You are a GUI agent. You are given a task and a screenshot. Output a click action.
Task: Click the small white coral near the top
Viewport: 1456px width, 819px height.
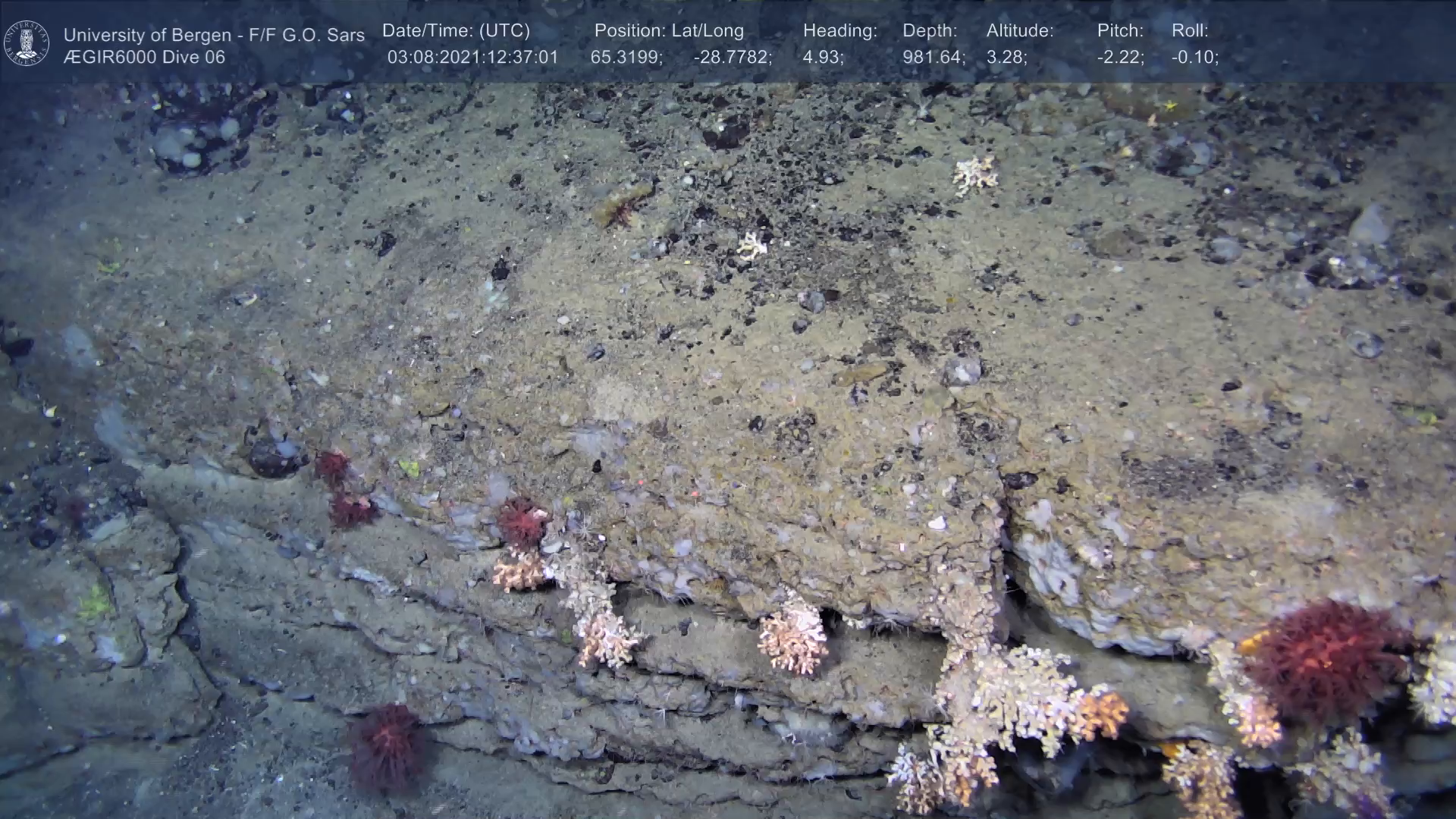[x=975, y=174]
